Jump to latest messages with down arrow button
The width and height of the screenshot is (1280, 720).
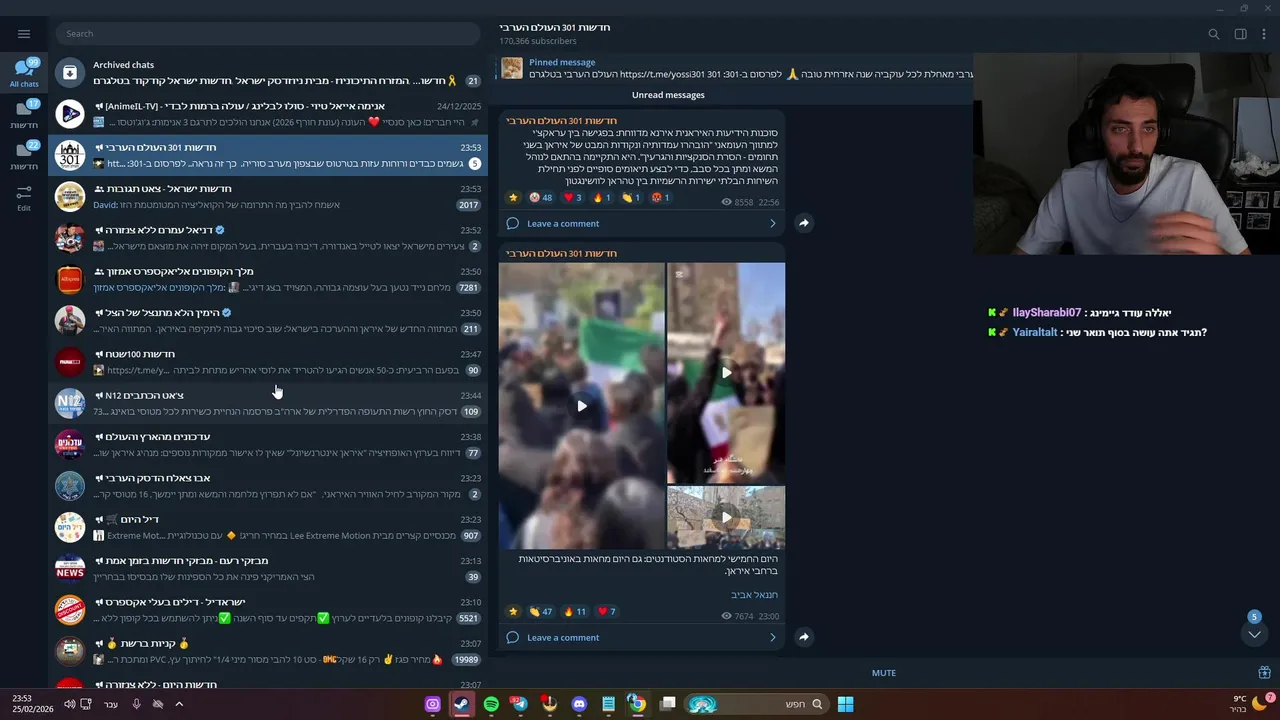pos(1254,634)
